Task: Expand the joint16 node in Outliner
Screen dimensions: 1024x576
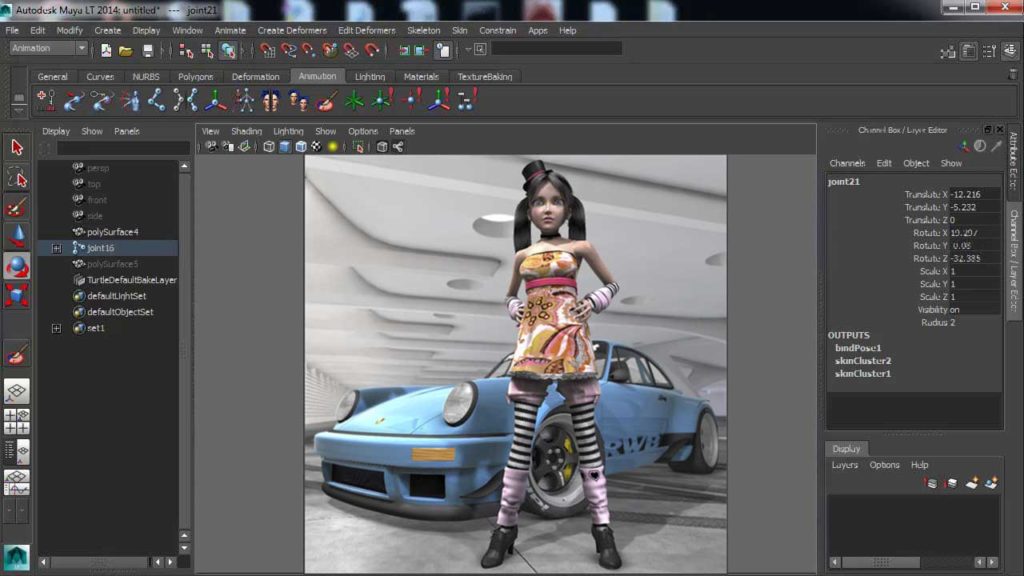Action: (x=57, y=248)
